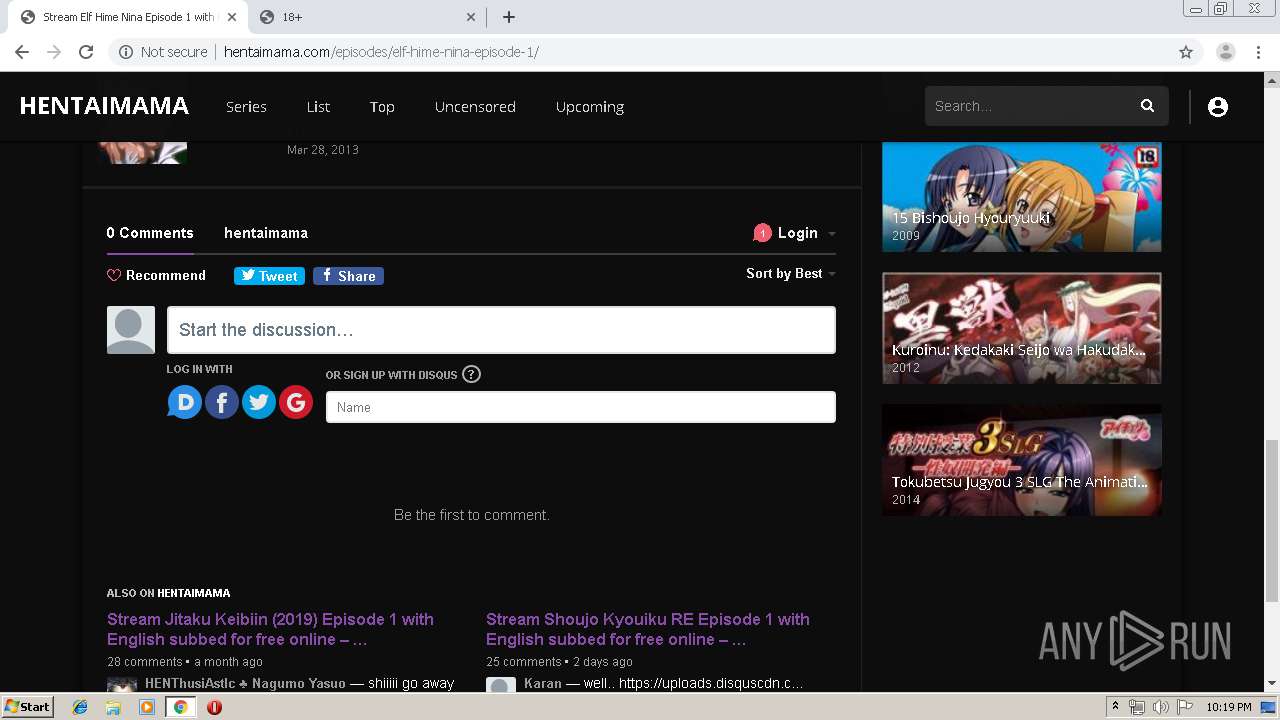Viewport: 1280px width, 720px height.
Task: Open the red Opera taskbar icon
Action: pyautogui.click(x=214, y=707)
